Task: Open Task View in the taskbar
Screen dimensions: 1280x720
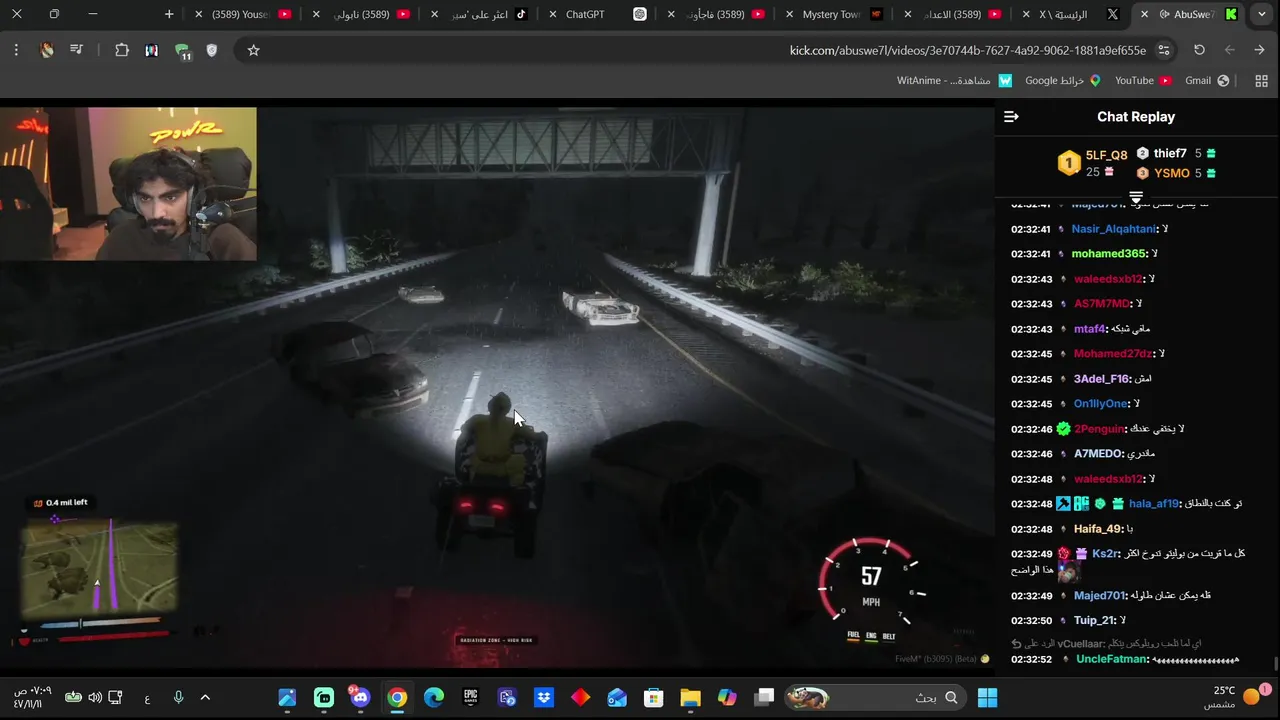Action: (x=764, y=697)
